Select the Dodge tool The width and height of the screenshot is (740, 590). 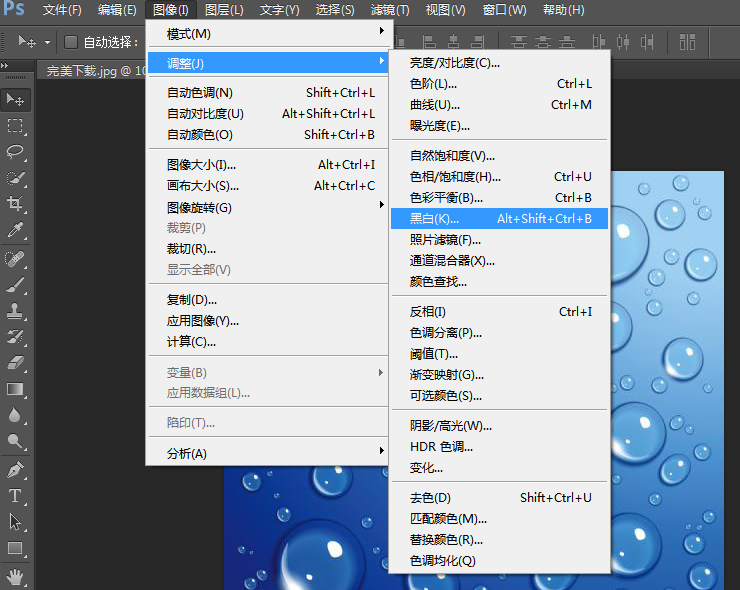pyautogui.click(x=15, y=441)
